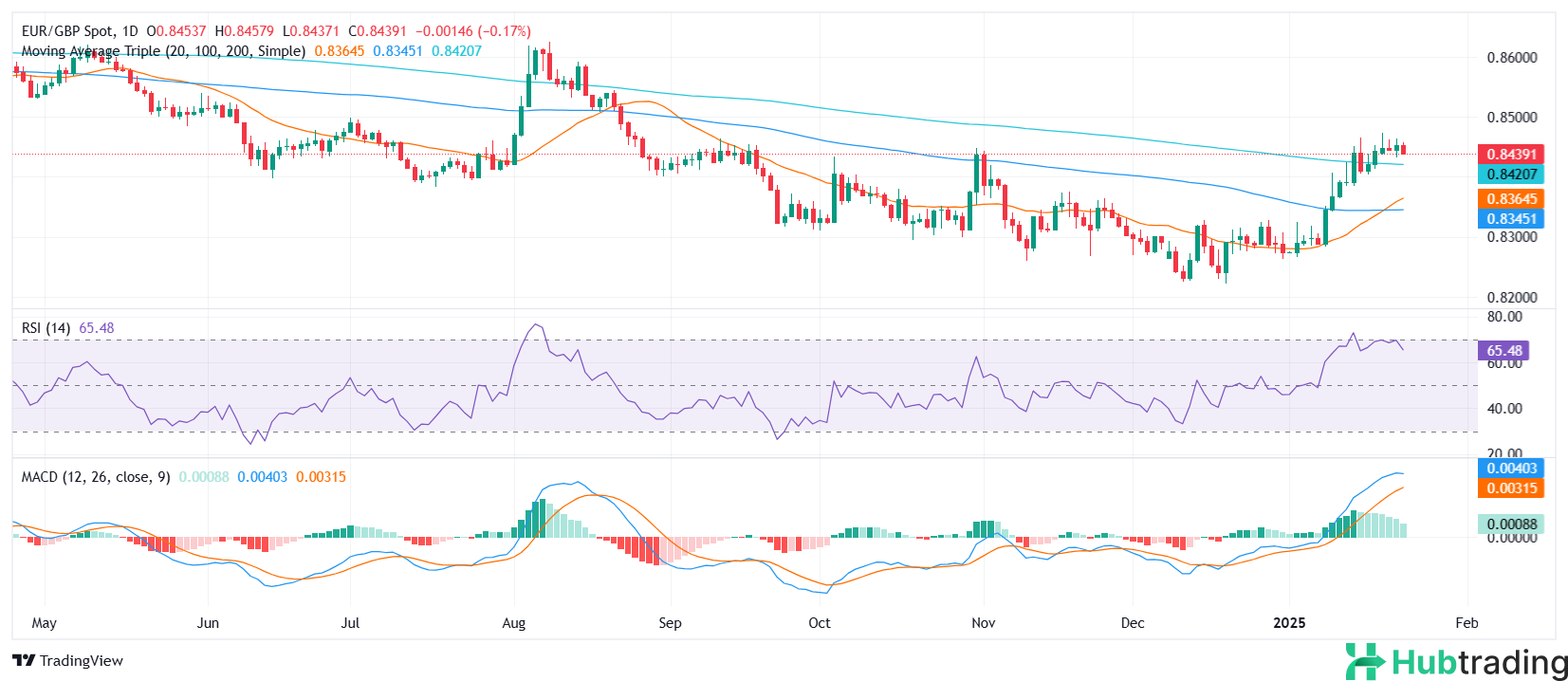1568x681 pixels.
Task: Click the Aug label on time axis
Action: [x=513, y=623]
